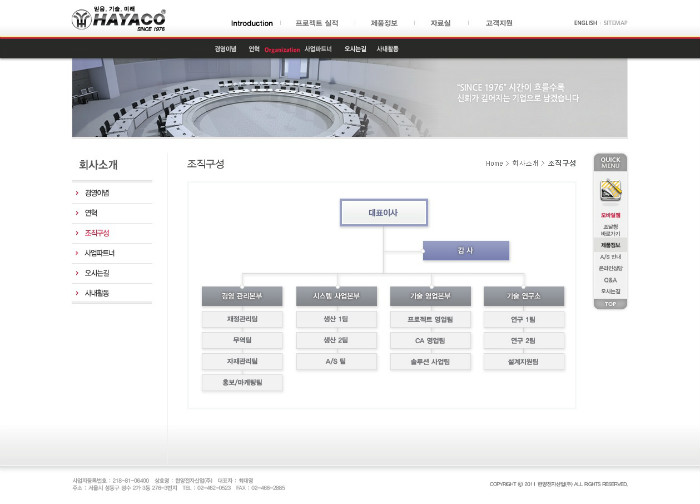This screenshot has width=700, height=504.
Task: Open Q&A in the Quick Menu
Action: click(x=610, y=280)
